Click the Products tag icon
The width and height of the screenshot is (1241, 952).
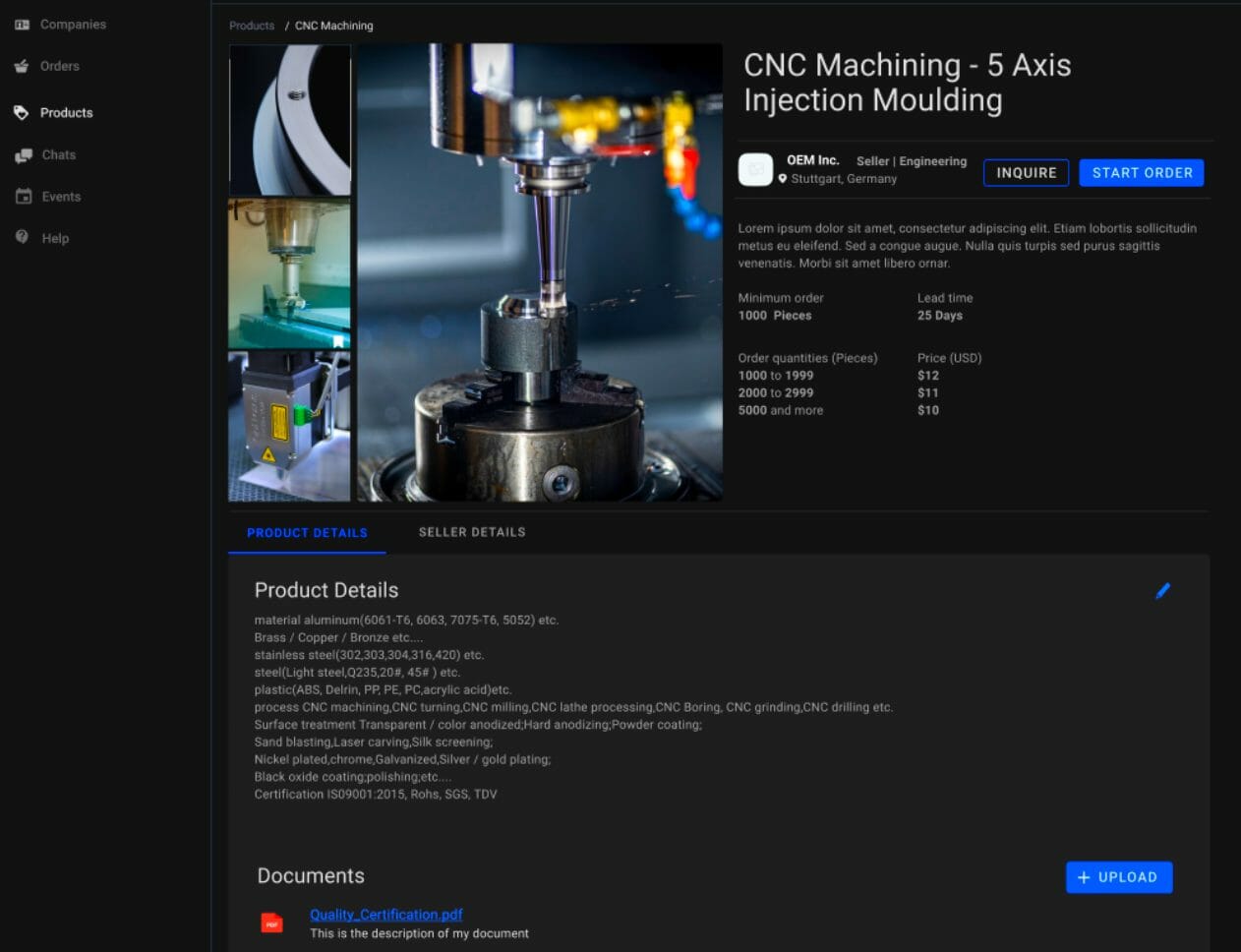(22, 113)
